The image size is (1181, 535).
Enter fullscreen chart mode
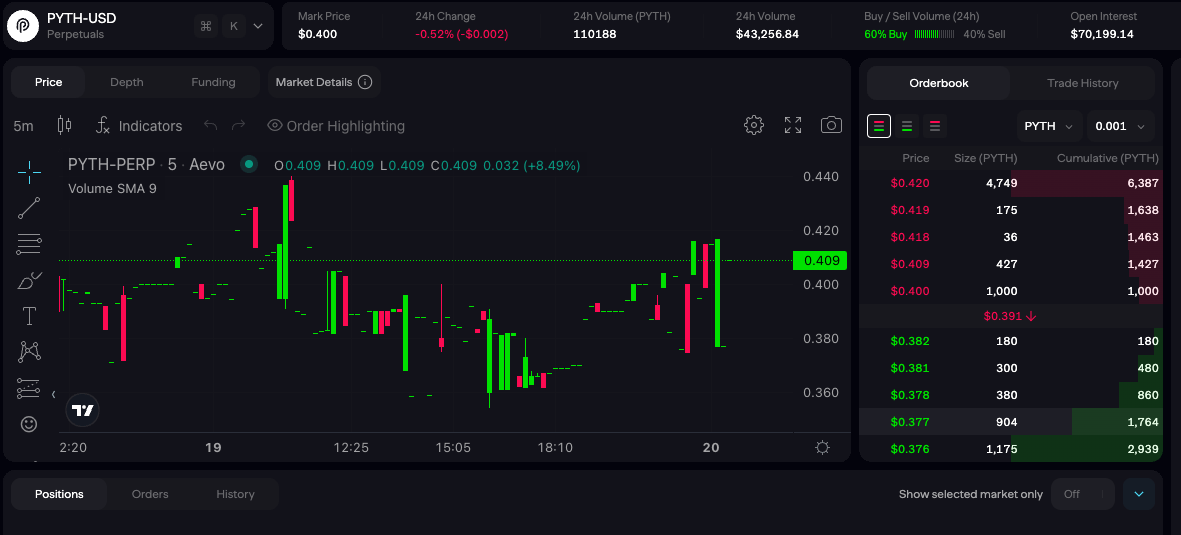(792, 125)
